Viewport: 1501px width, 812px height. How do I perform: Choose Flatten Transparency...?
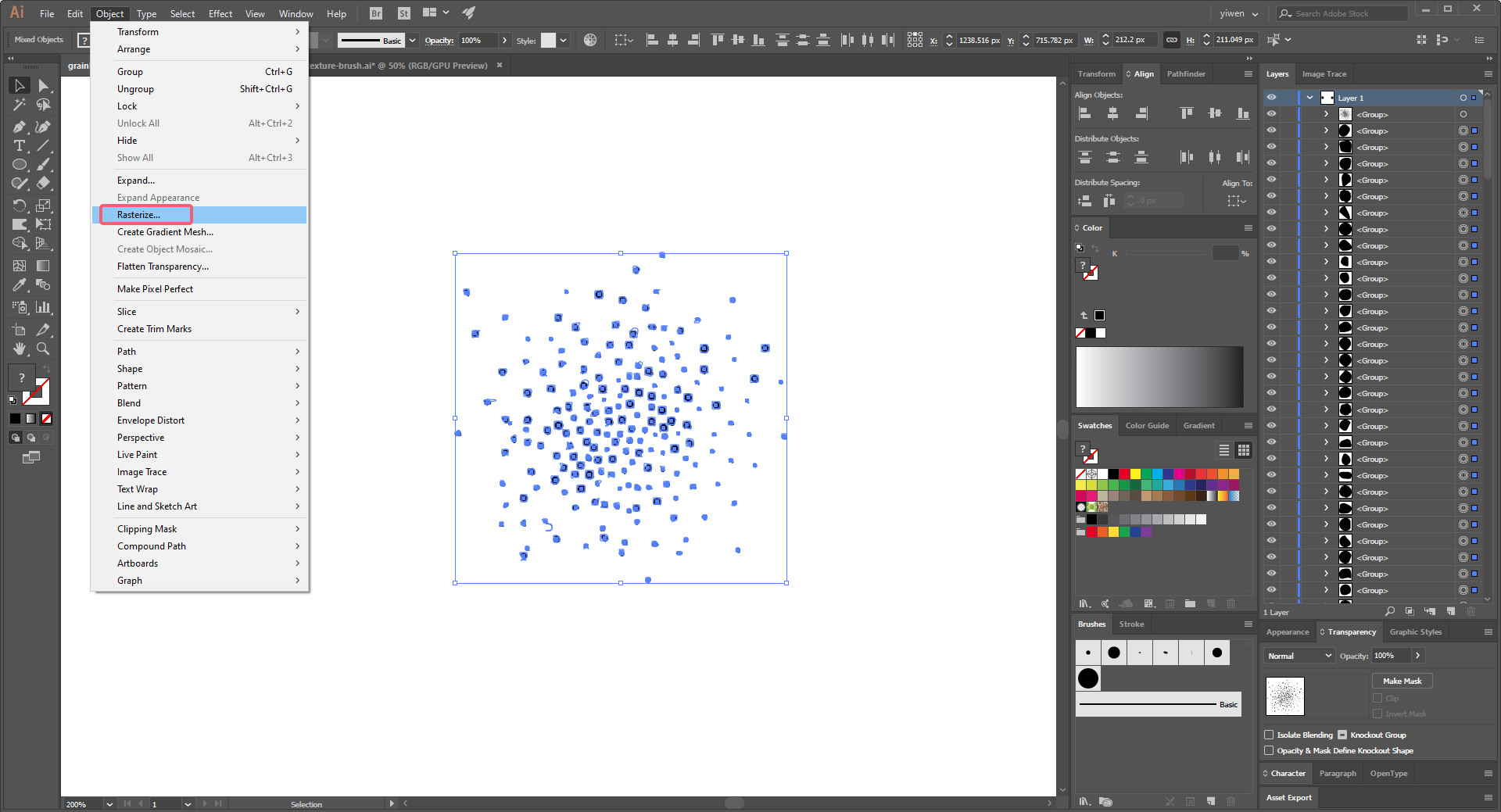(200, 266)
